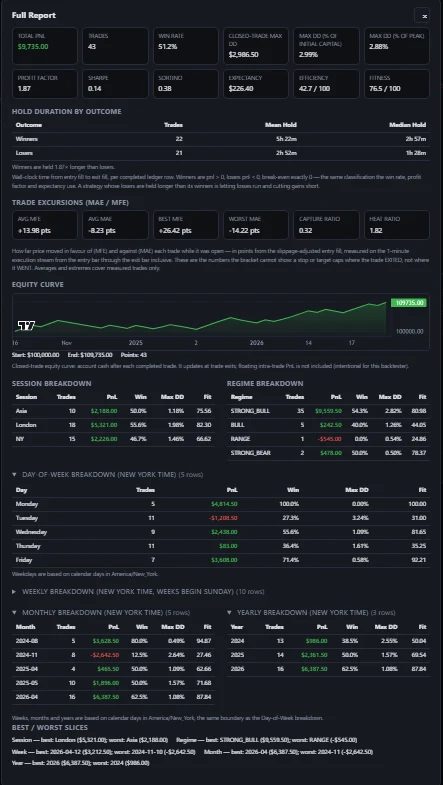Click the 2026-04 month row
The image size is (443, 785).
(x=113, y=697)
